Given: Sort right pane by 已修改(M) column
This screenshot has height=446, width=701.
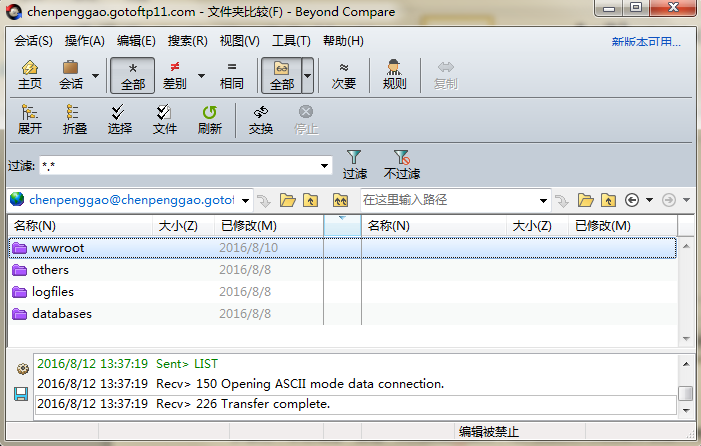Looking at the screenshot, I should pos(623,226).
